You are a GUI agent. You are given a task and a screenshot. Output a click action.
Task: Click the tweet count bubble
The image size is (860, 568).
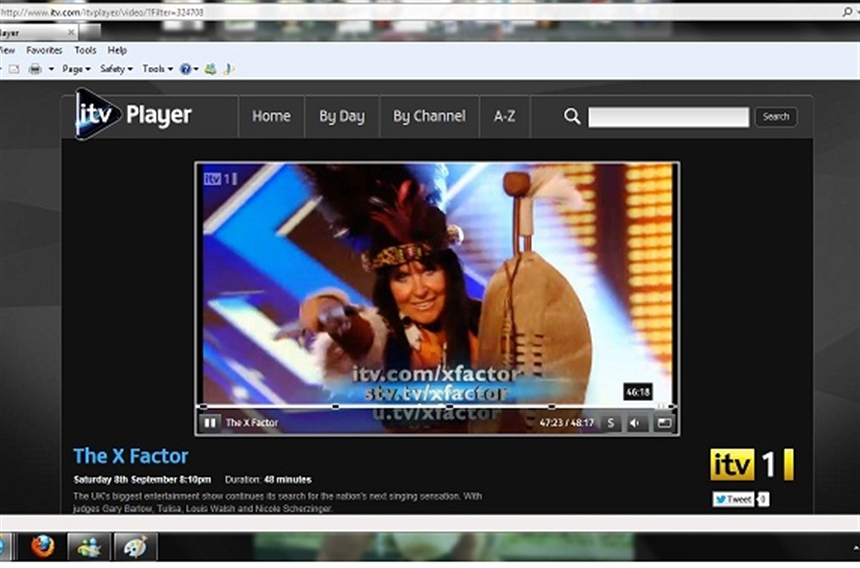[x=763, y=499]
